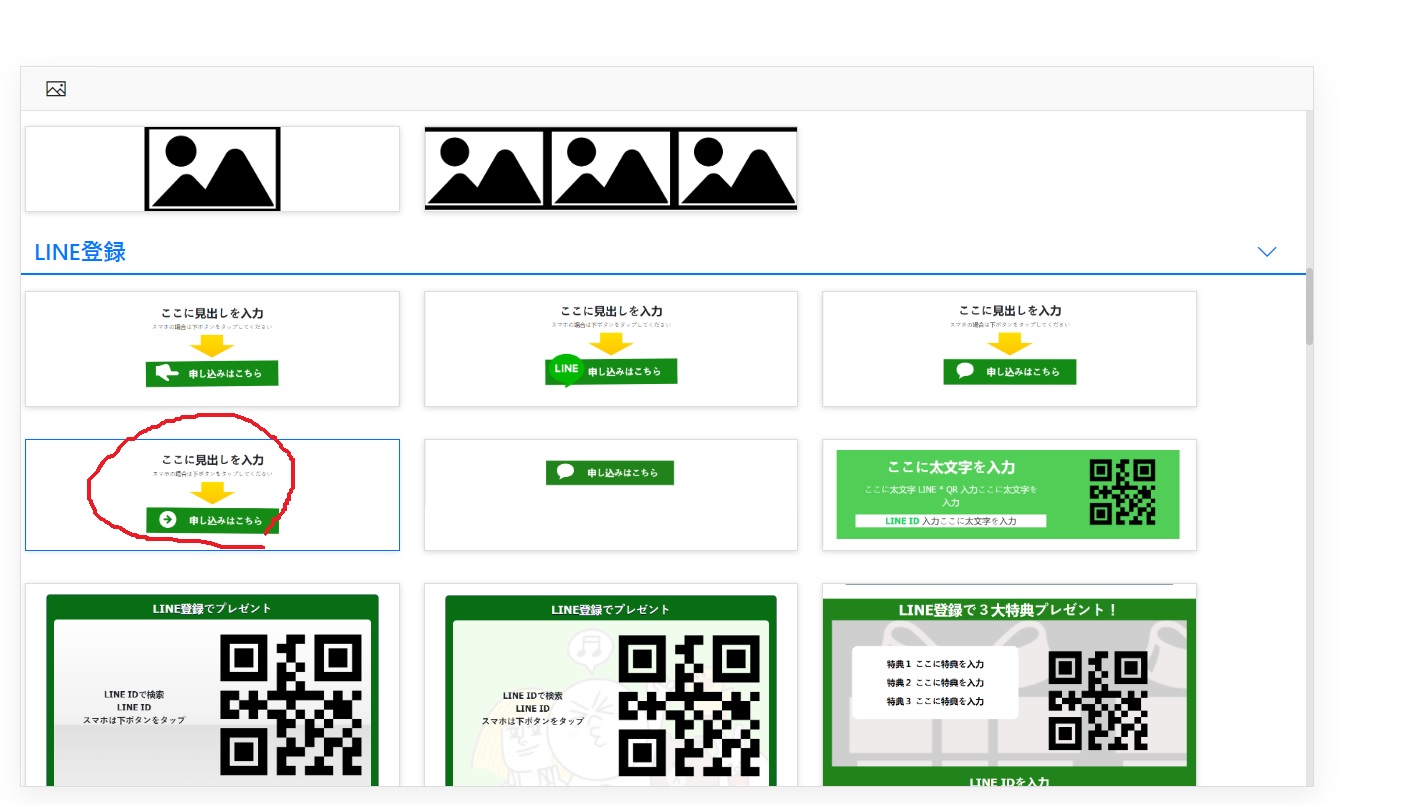1411x805 pixels.
Task: Select plain LINE登録でプレゼント QR template
Action: point(212,685)
